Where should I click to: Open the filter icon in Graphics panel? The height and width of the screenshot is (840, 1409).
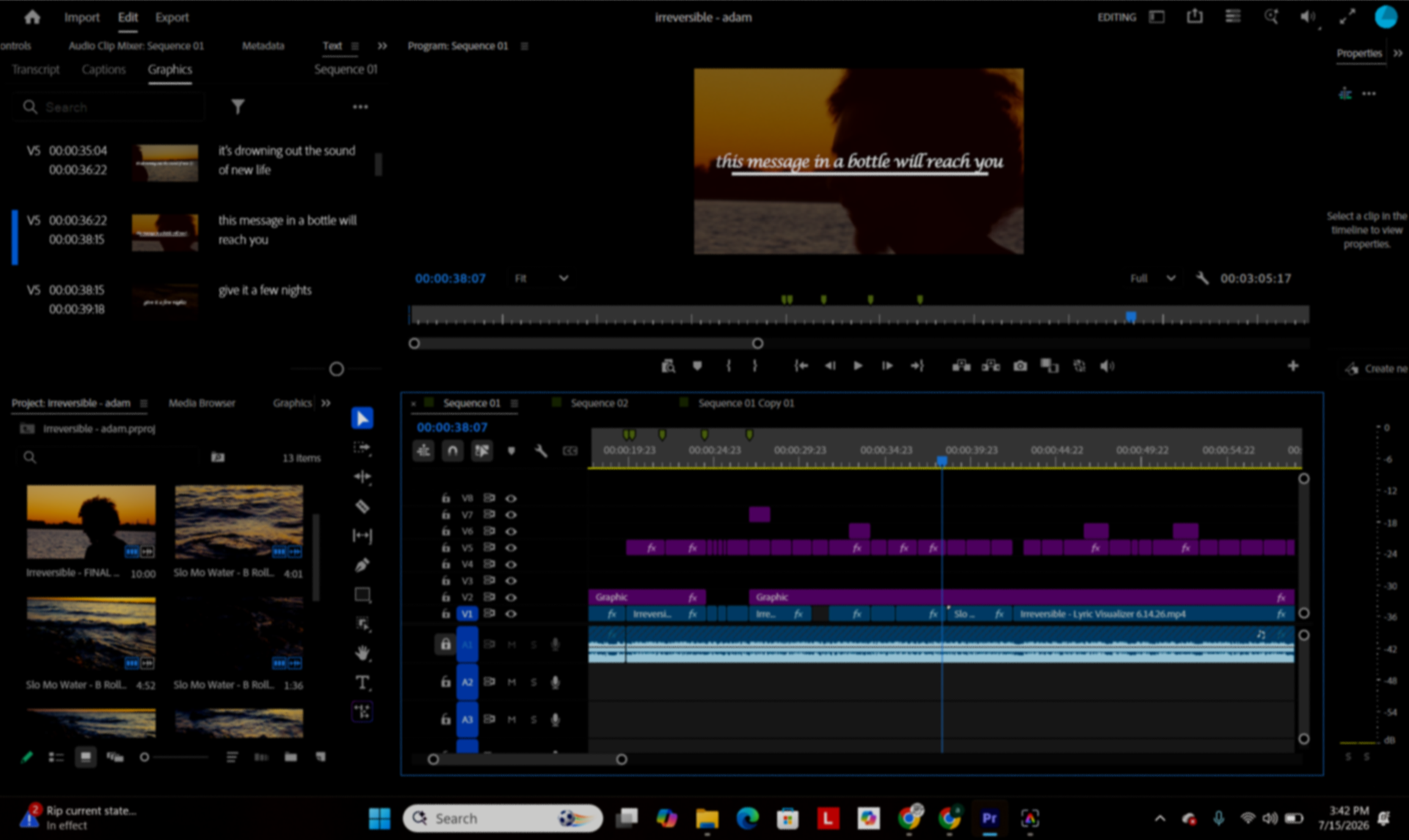point(238,107)
